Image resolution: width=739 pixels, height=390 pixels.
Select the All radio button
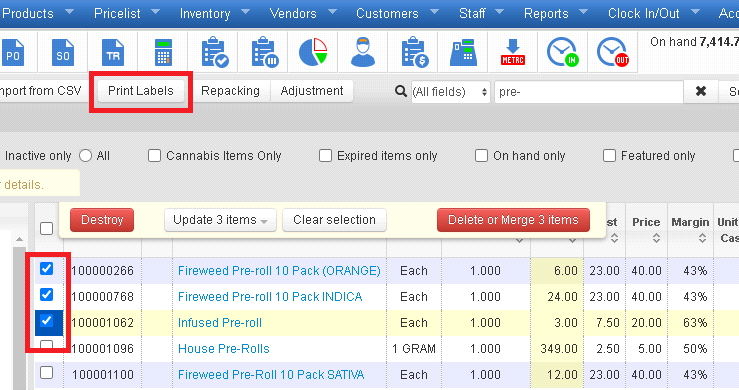[x=85, y=156]
